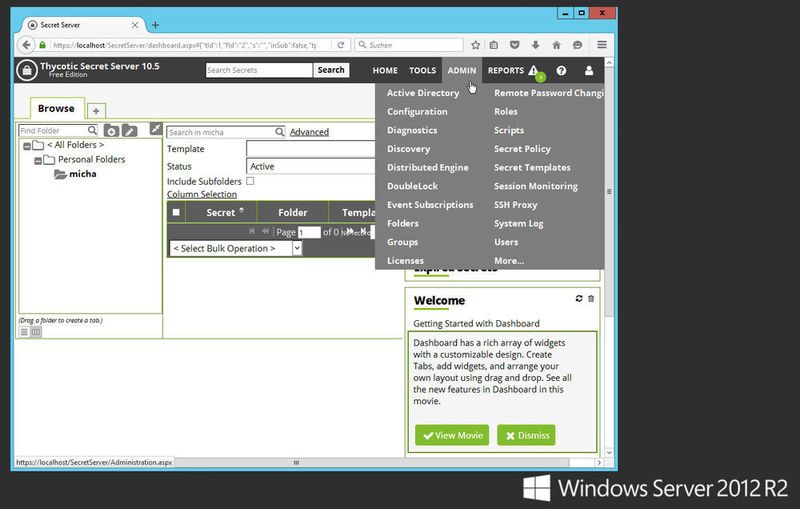Click the Thycotic padlock logo
This screenshot has width=800, height=509.
pyautogui.click(x=27, y=70)
